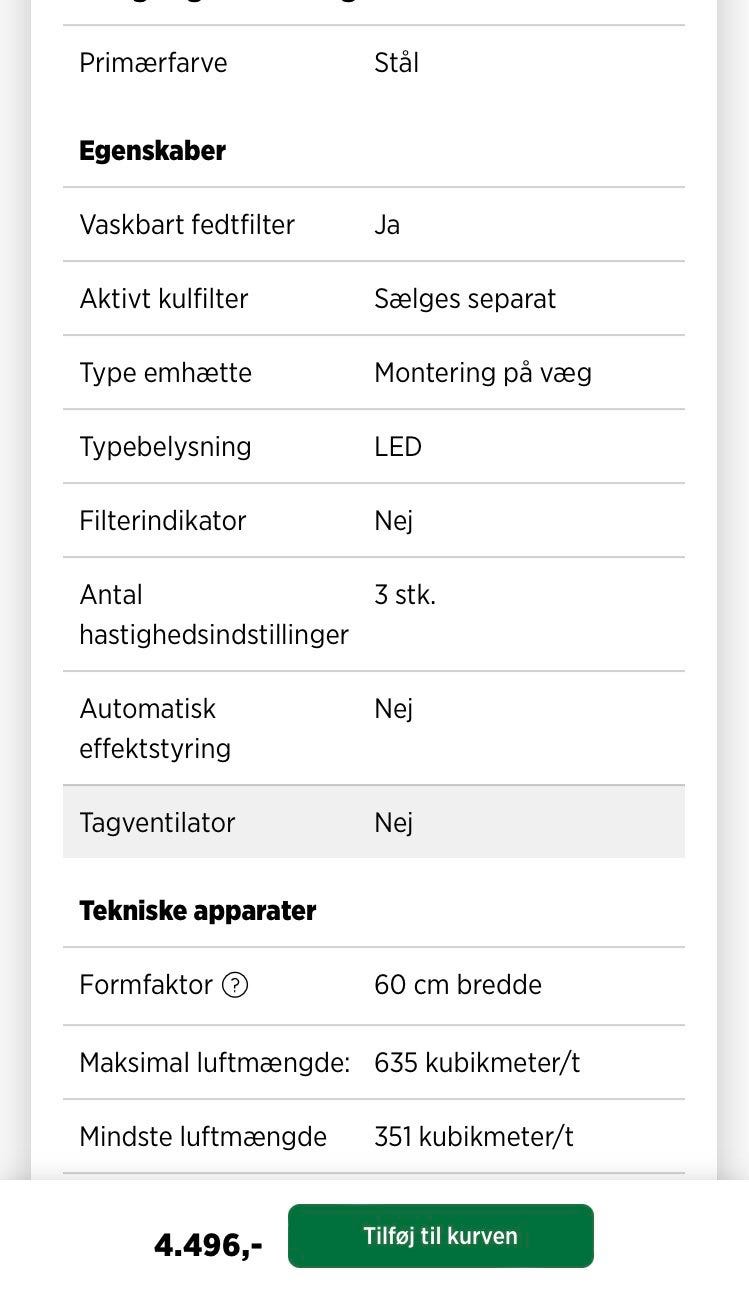This screenshot has height=1290, width=749.
Task: Click the 4.496,- price text
Action: tap(208, 1245)
